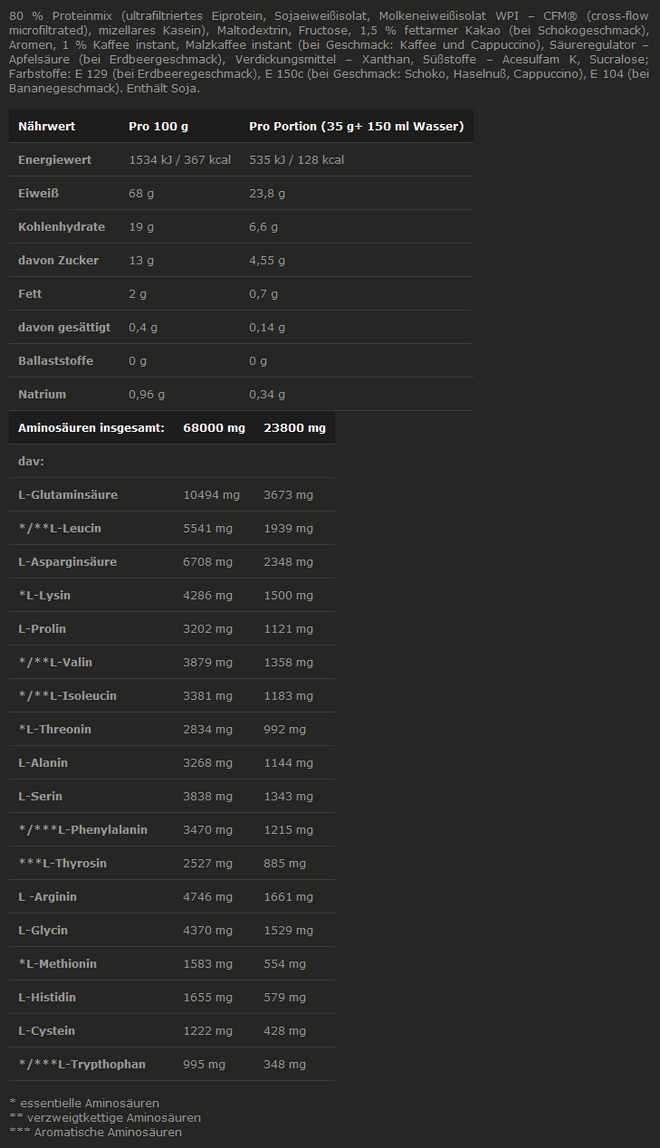Click the 'Pro 100 g' header
660x1148 pixels.
[x=158, y=126]
